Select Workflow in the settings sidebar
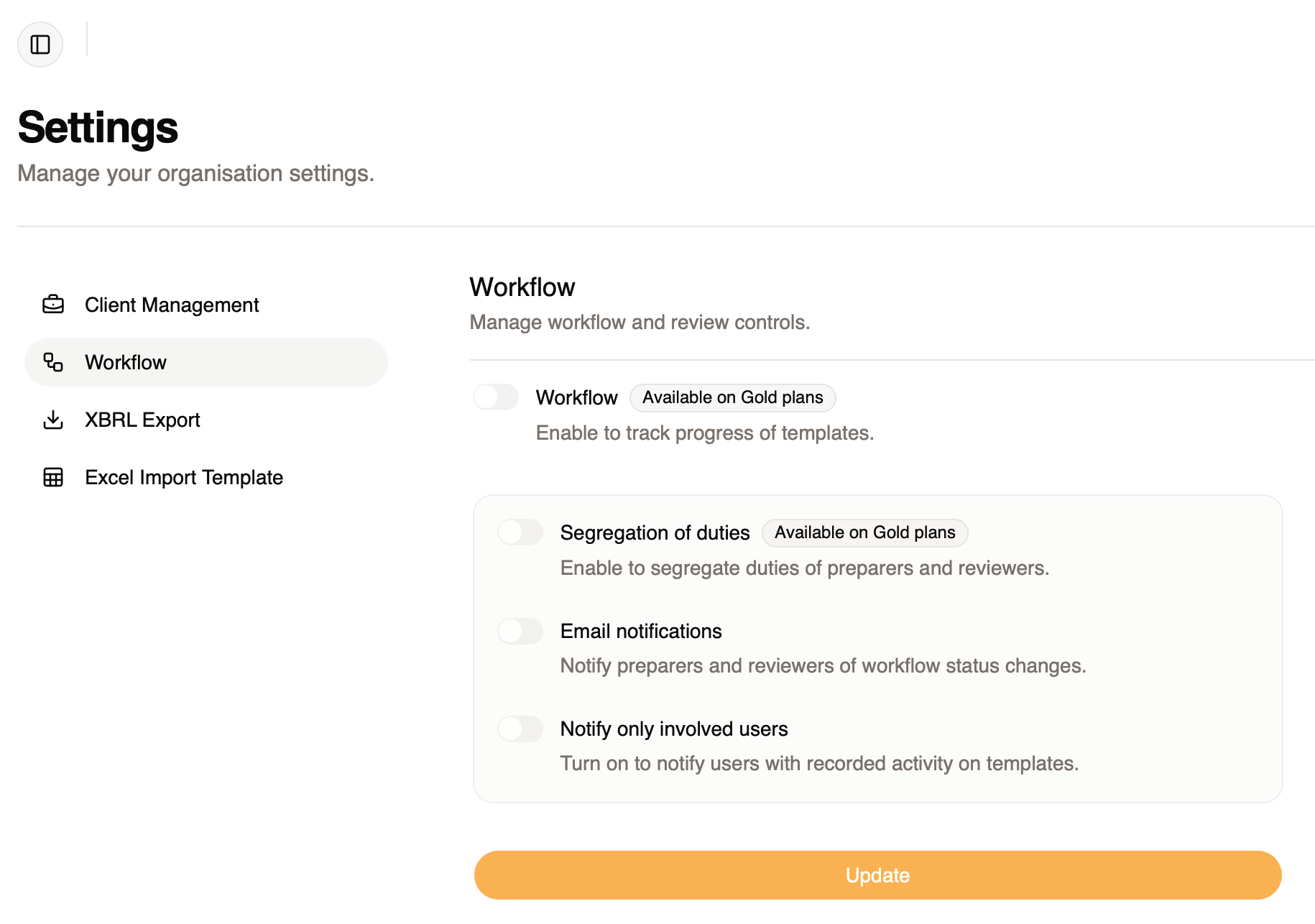This screenshot has height=924, width=1315. (126, 362)
